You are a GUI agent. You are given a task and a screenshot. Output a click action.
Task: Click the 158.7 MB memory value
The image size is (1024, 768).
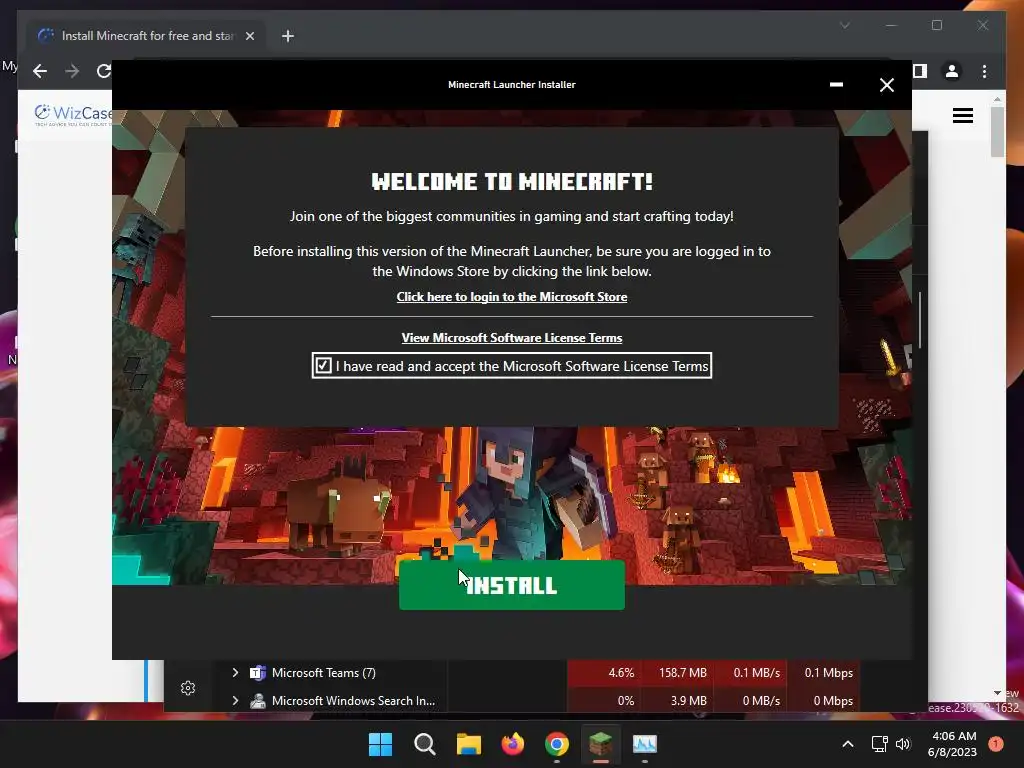[682, 673]
